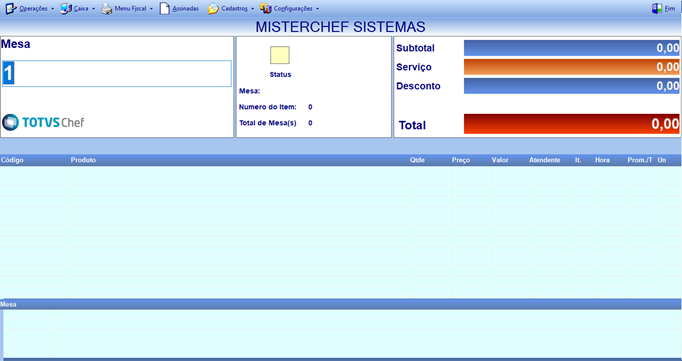The image size is (682, 361).
Task: Click the red Total value bar
Action: coord(572,124)
